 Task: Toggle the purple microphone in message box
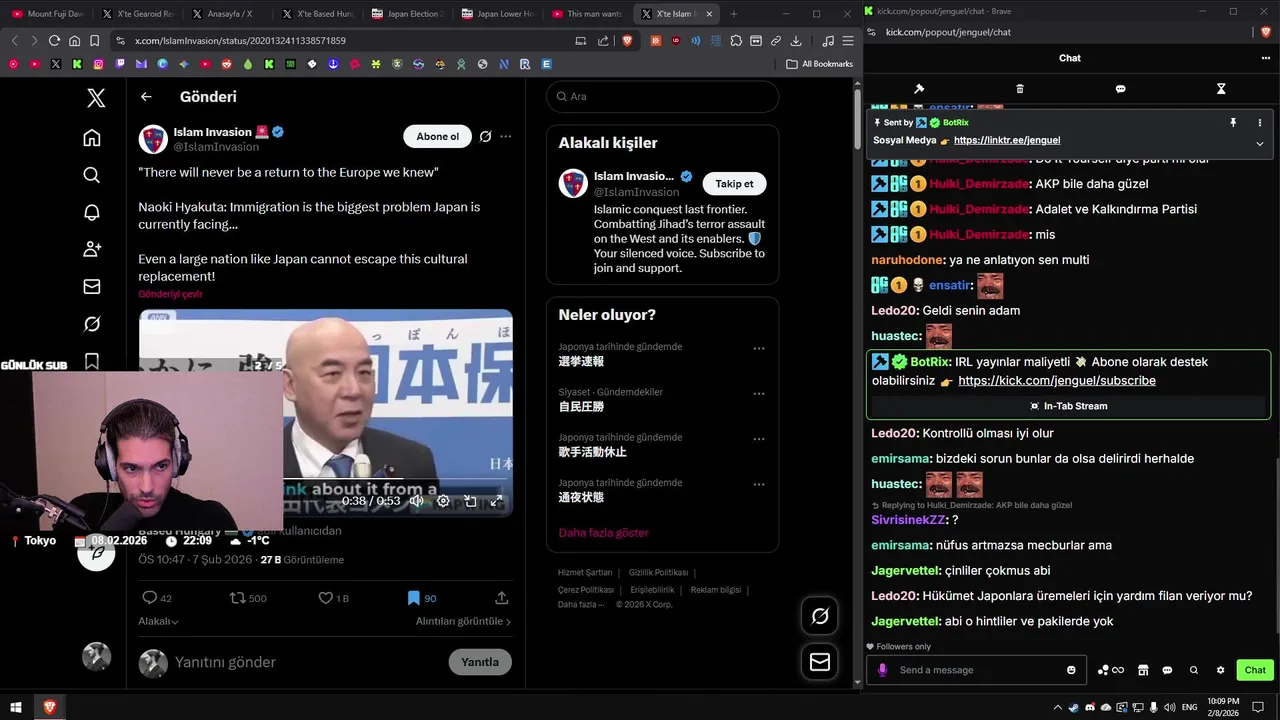click(x=882, y=670)
